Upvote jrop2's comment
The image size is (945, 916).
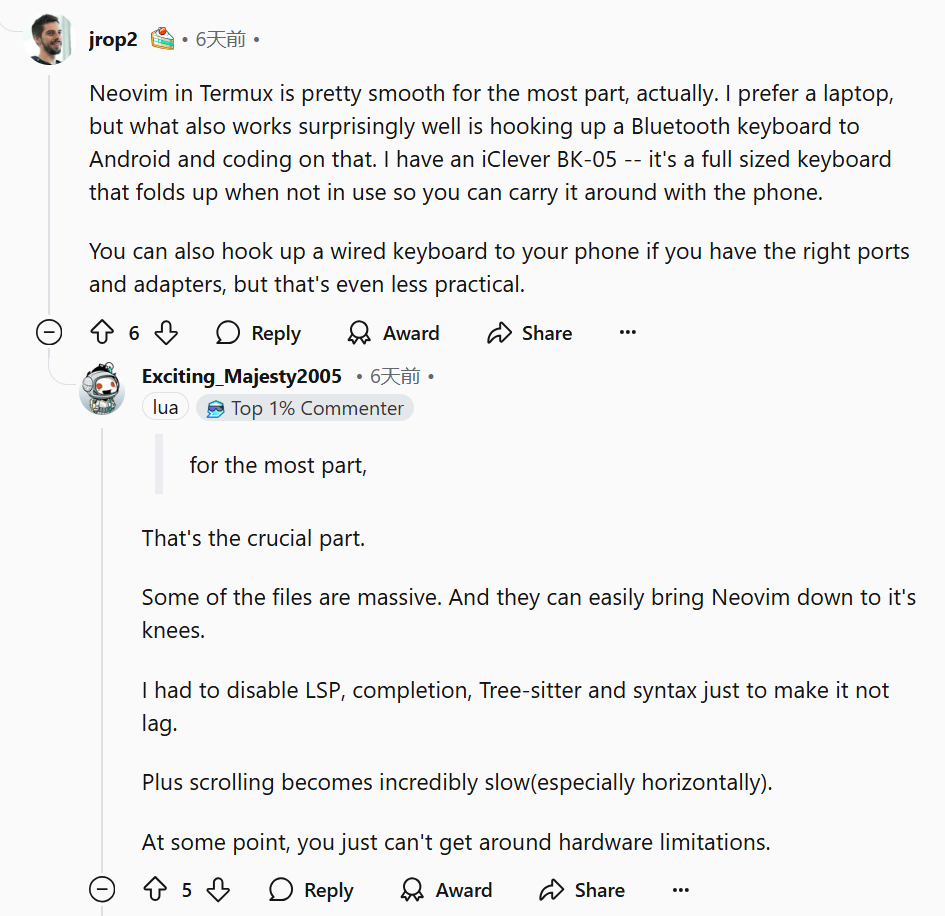103,333
